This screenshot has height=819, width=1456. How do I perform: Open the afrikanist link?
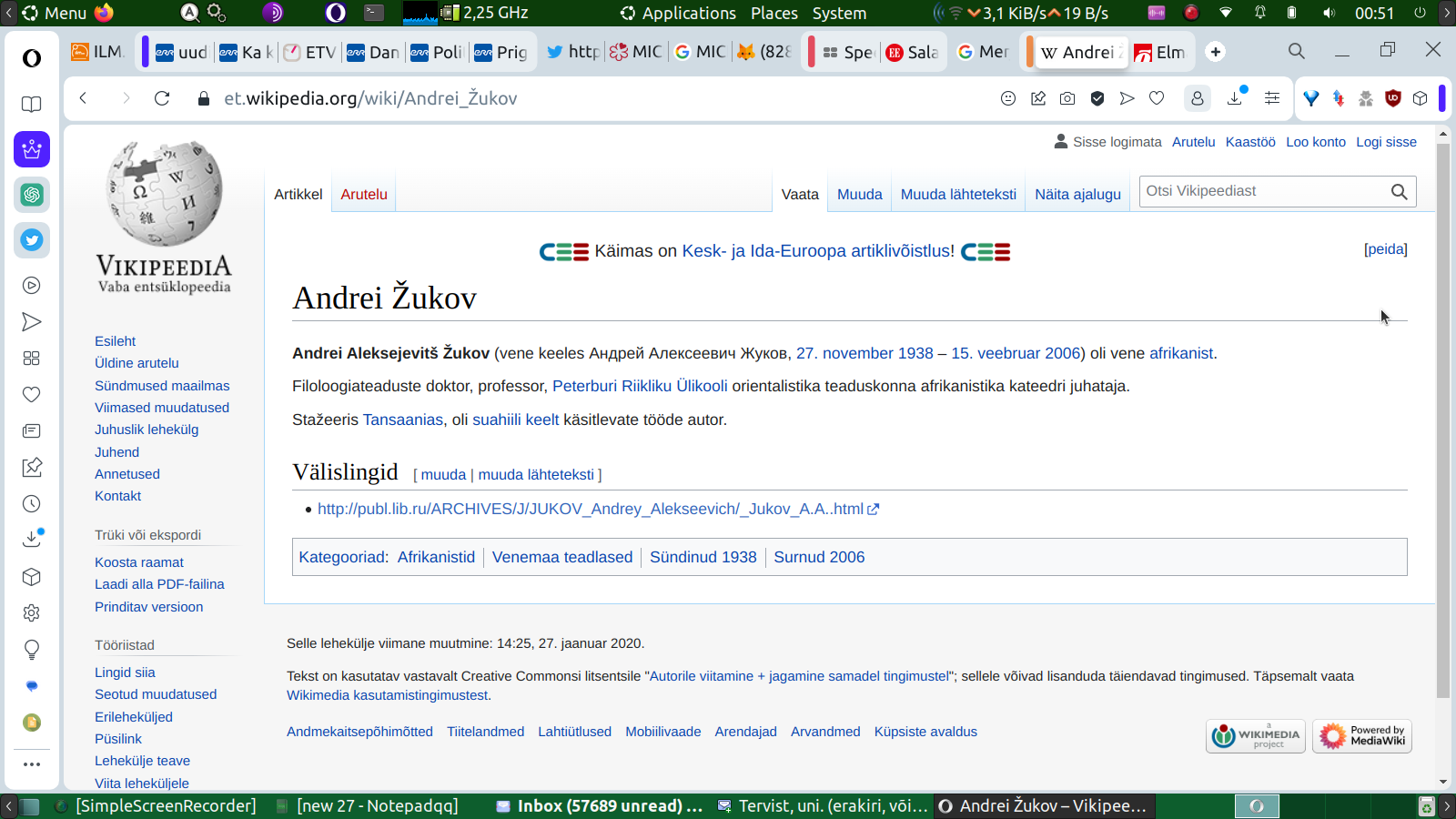[1181, 353]
